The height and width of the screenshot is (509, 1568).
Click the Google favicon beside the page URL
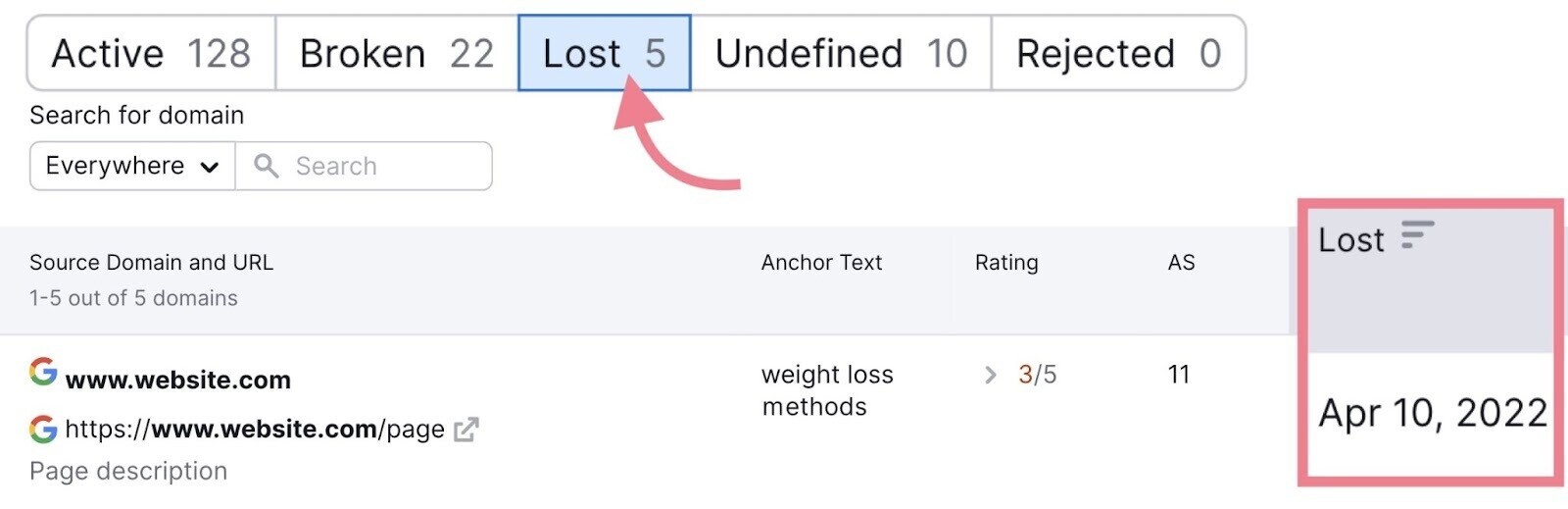(43, 429)
